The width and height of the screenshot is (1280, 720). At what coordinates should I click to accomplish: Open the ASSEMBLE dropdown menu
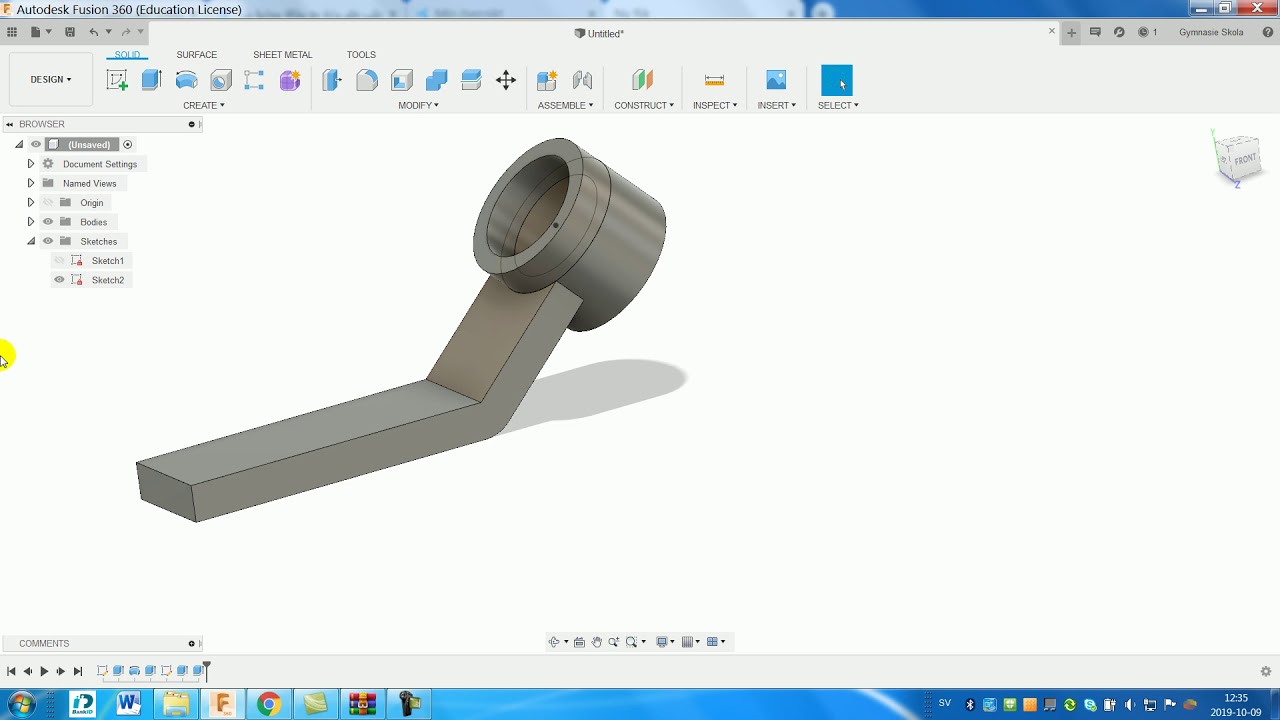point(565,105)
